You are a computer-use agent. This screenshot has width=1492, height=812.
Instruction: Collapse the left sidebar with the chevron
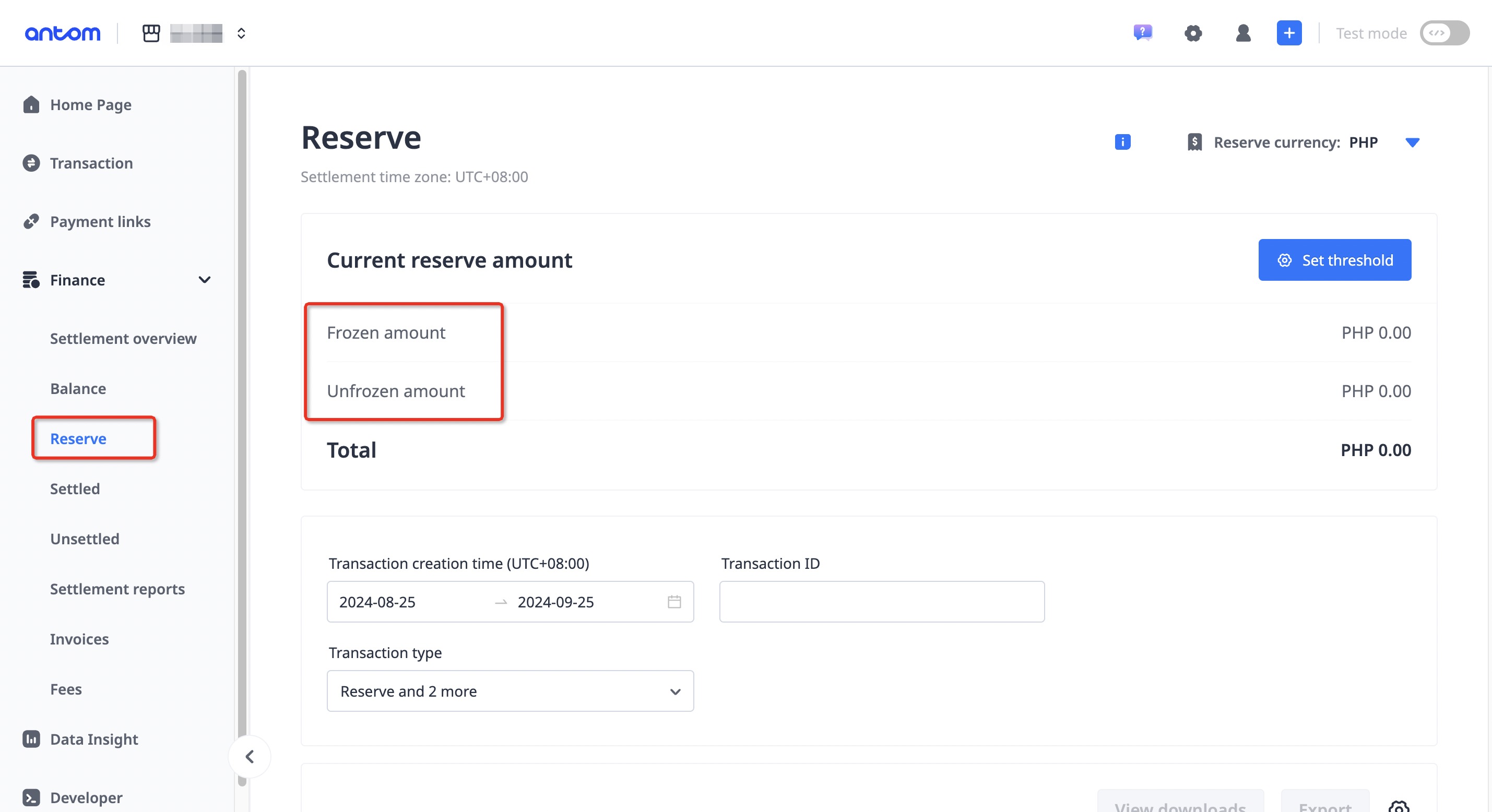click(x=250, y=756)
